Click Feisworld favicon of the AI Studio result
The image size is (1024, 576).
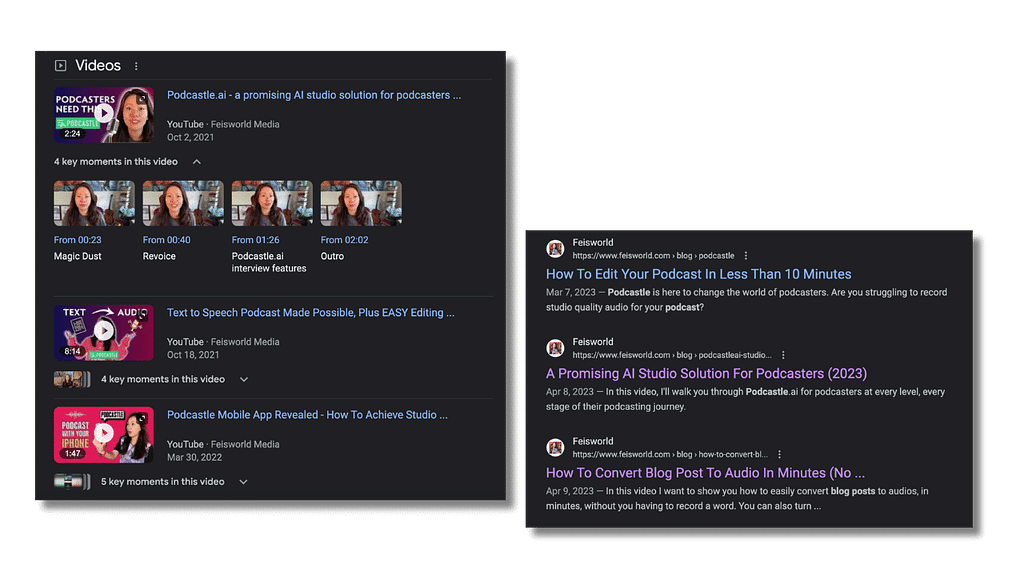555,348
